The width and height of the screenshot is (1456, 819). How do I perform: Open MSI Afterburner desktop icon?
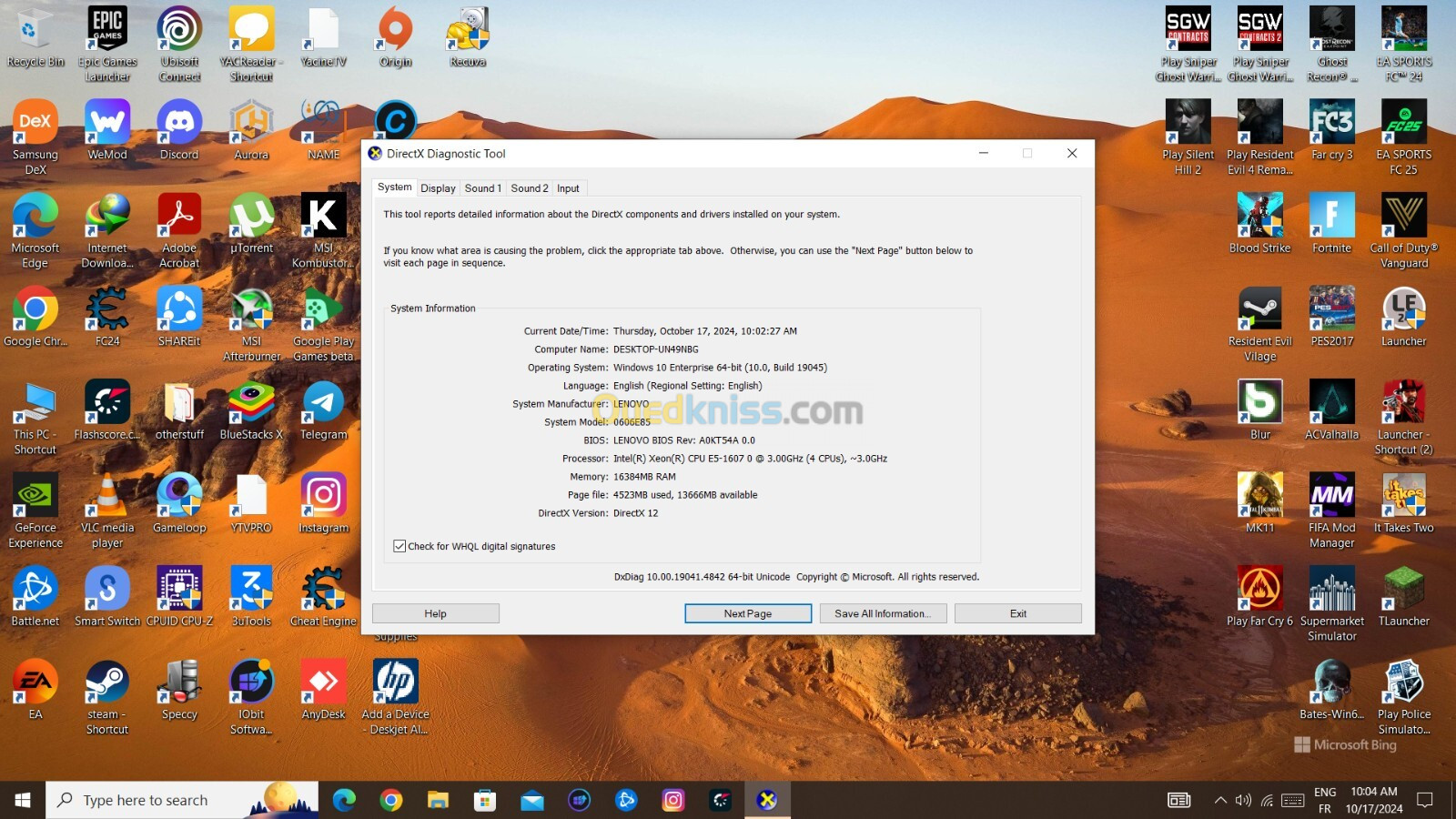(251, 324)
